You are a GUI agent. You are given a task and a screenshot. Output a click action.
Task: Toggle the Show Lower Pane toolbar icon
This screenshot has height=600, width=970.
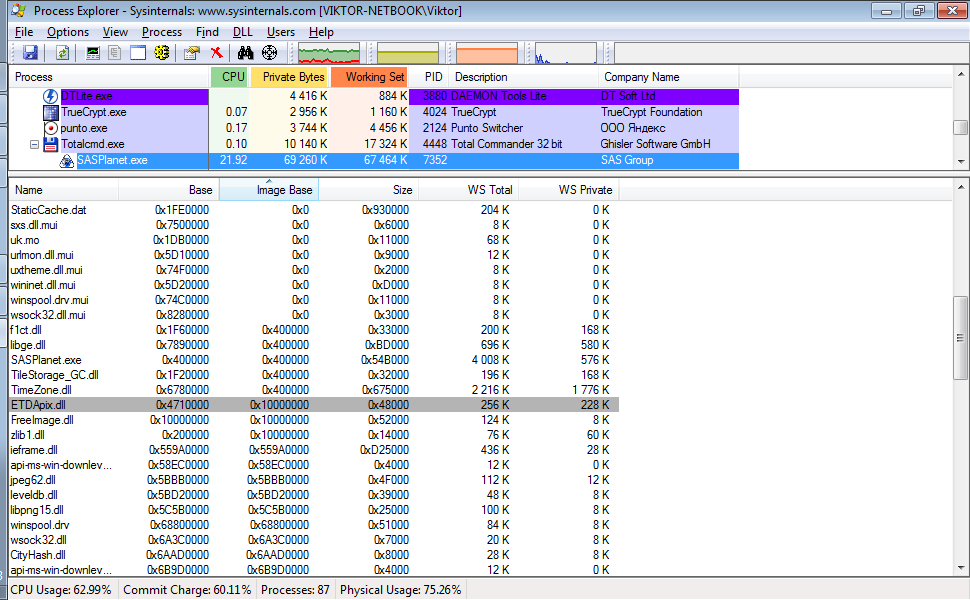[138, 53]
